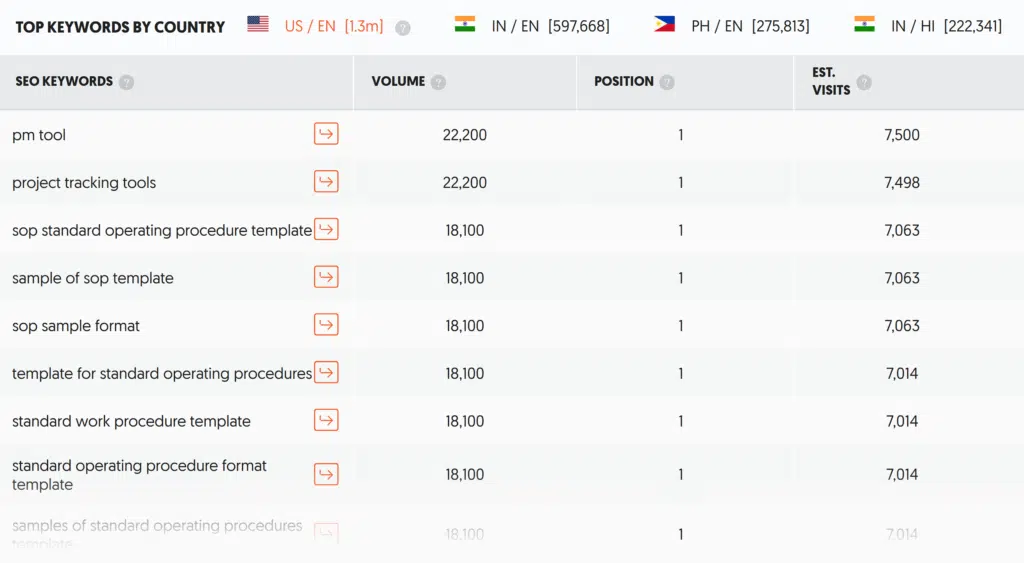The height and width of the screenshot is (563, 1024).
Task: Switch to IN / HI keywords tab
Action: coord(928,26)
